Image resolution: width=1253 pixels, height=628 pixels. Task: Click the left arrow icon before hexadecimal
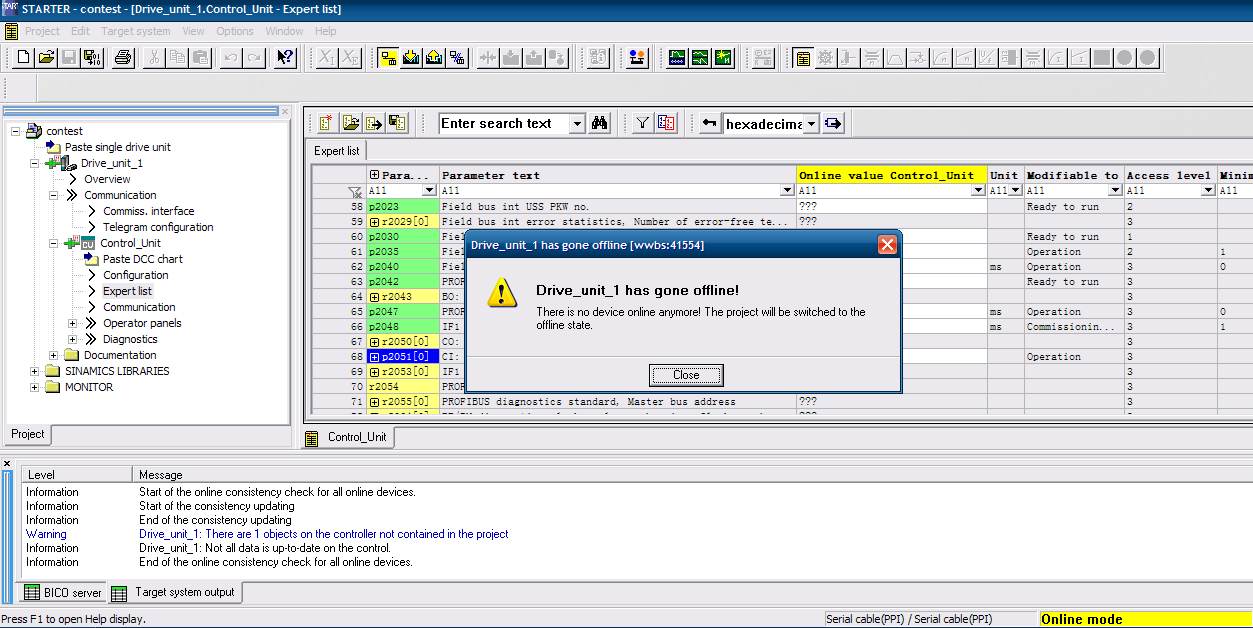click(709, 123)
